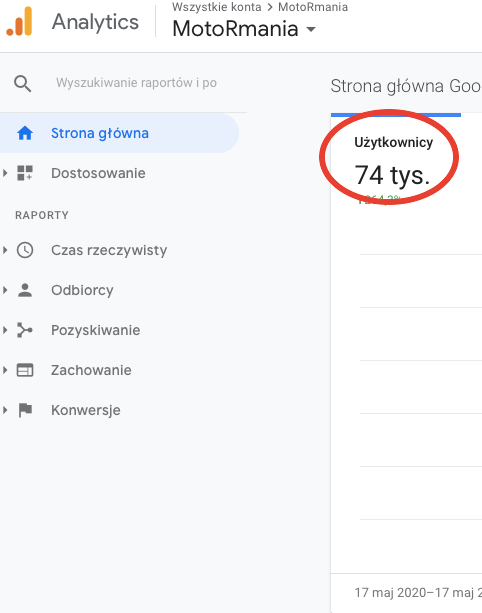Select the home icon for Strona główna
The image size is (482, 613).
tap(25, 133)
